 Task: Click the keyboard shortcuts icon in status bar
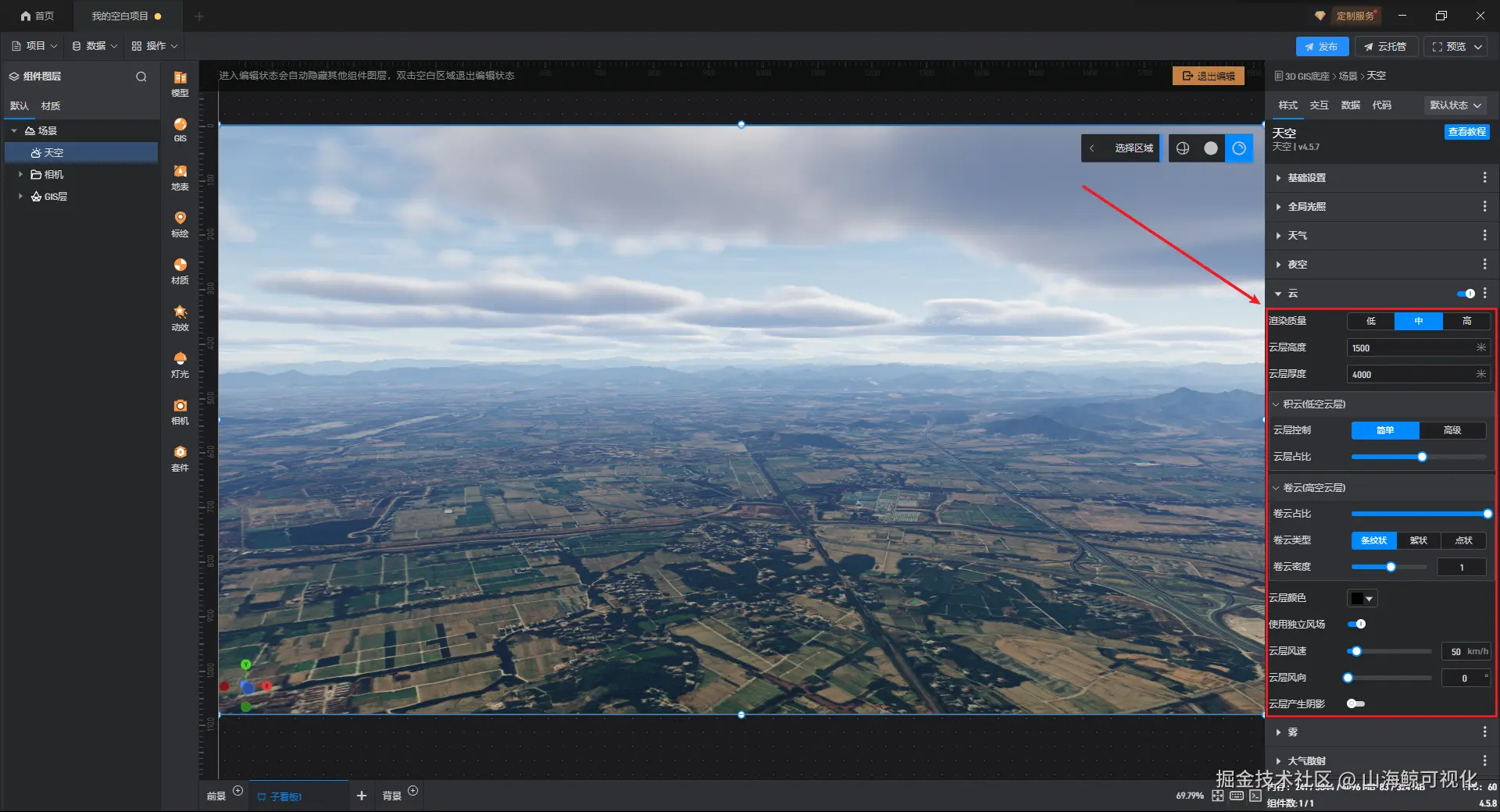coord(1237,796)
